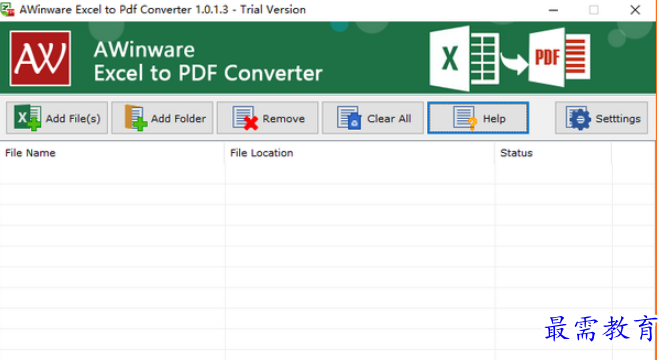The width and height of the screenshot is (666, 360).
Task: Minimize the converter window
Action: (x=553, y=10)
